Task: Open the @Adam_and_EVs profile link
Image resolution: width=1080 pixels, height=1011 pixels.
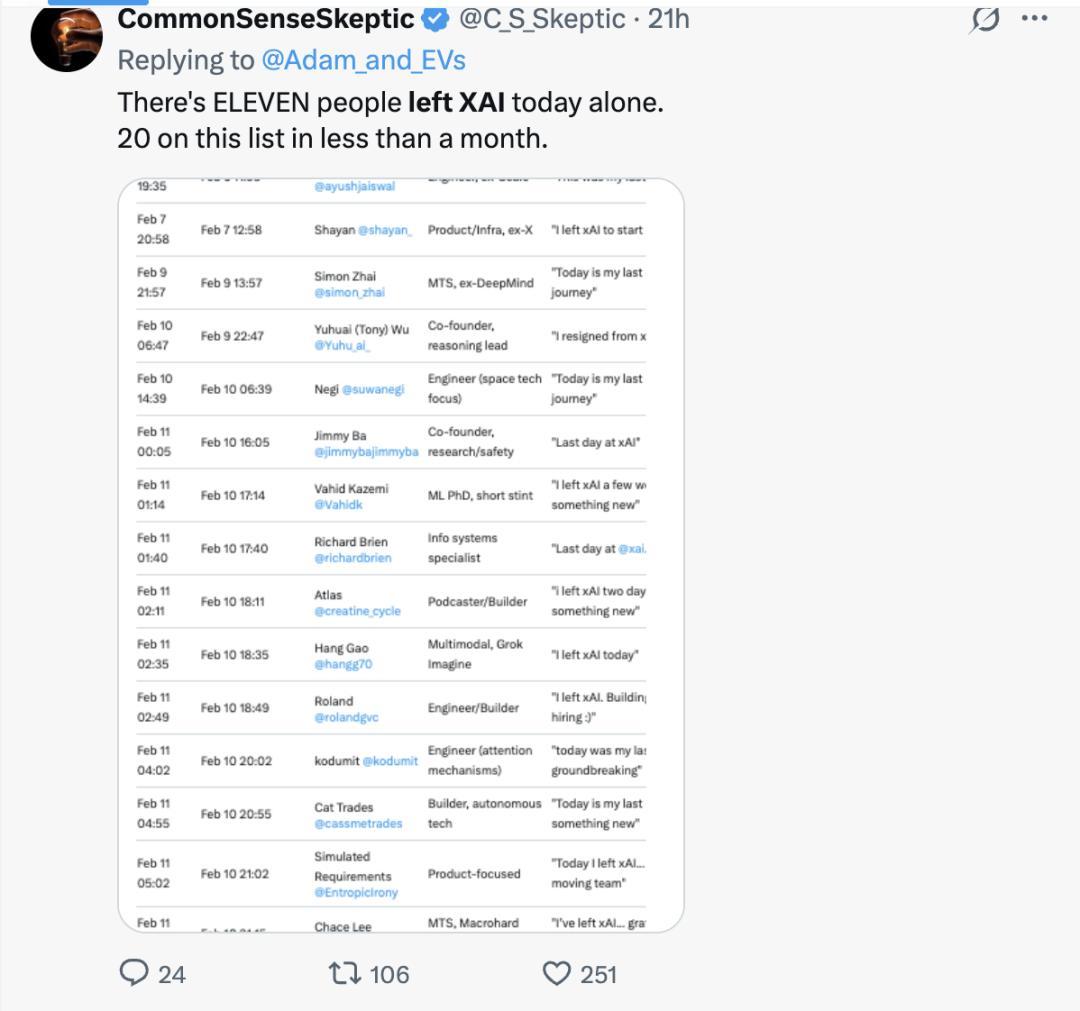Action: 363,60
